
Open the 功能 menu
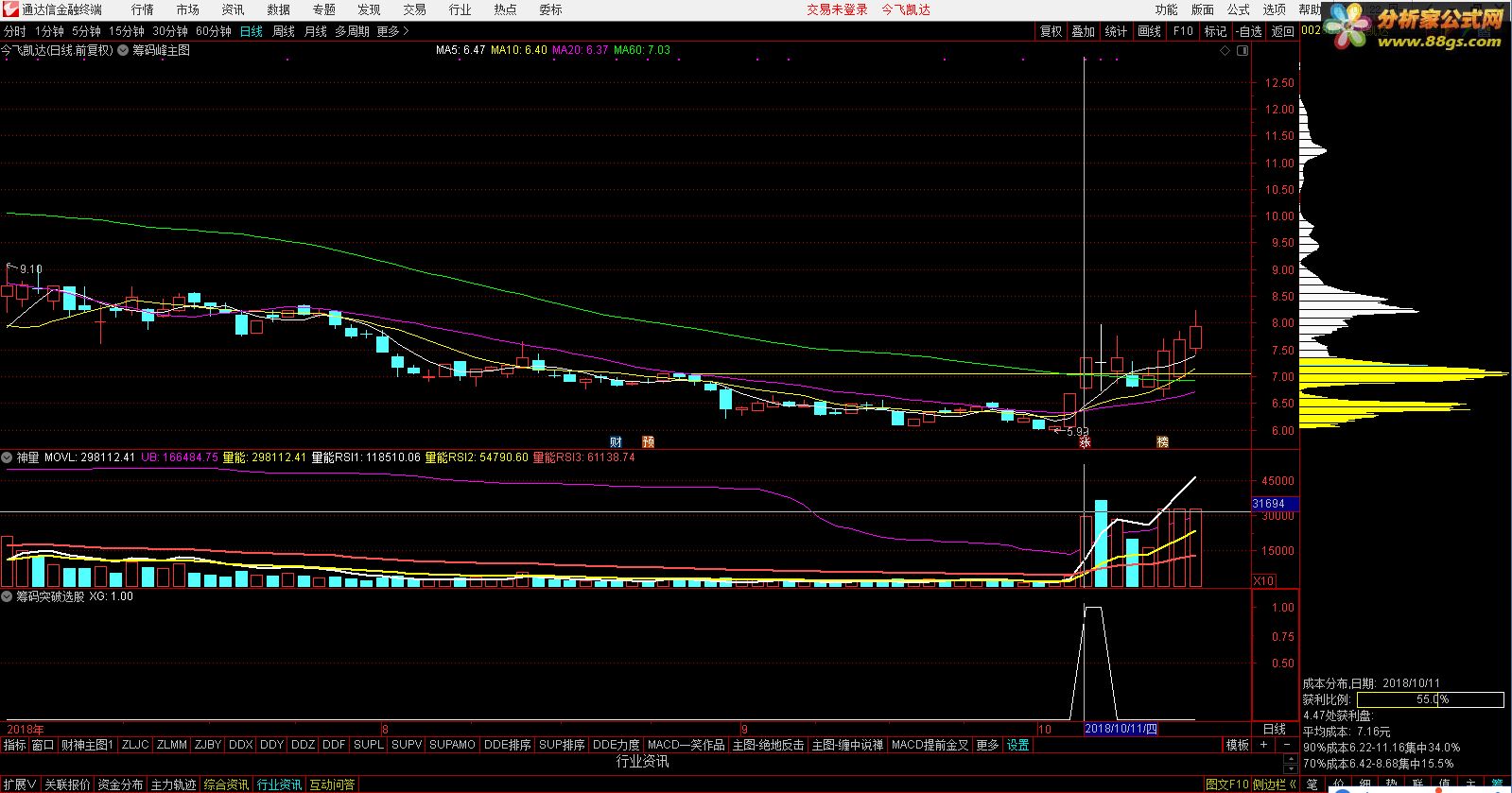click(x=1167, y=9)
